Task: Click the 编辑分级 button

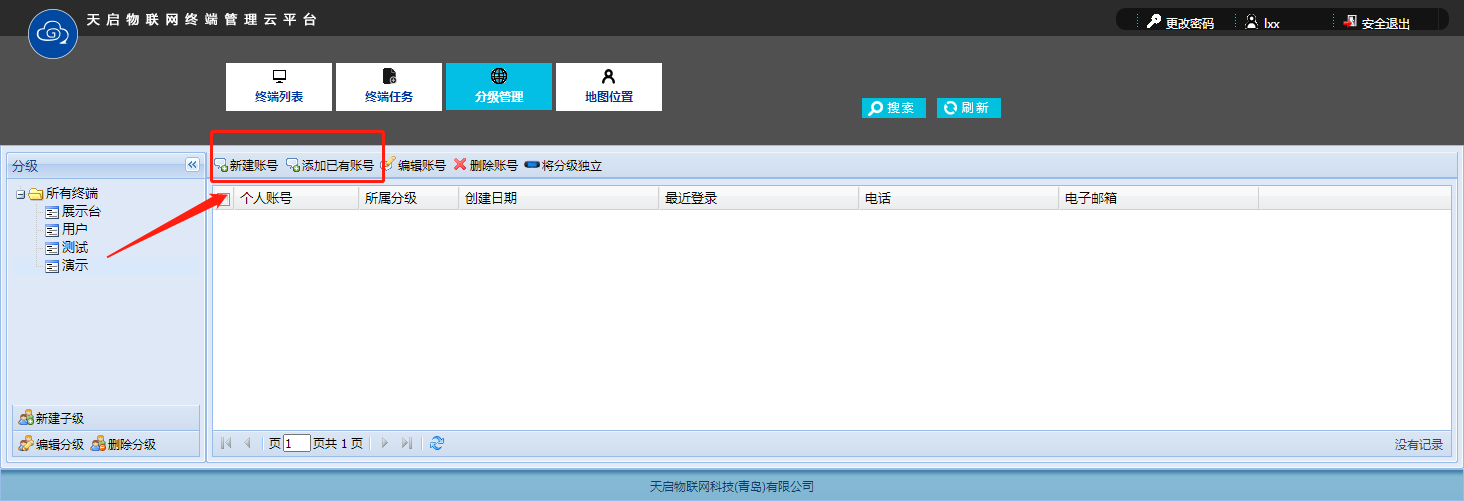Action: pyautogui.click(x=51, y=444)
